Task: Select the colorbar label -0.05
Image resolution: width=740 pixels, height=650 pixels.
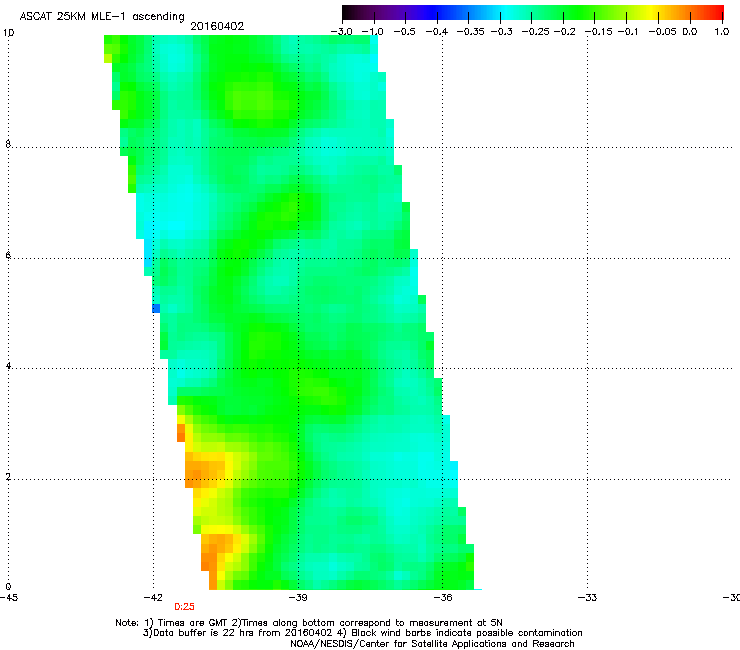Action: pos(663,32)
